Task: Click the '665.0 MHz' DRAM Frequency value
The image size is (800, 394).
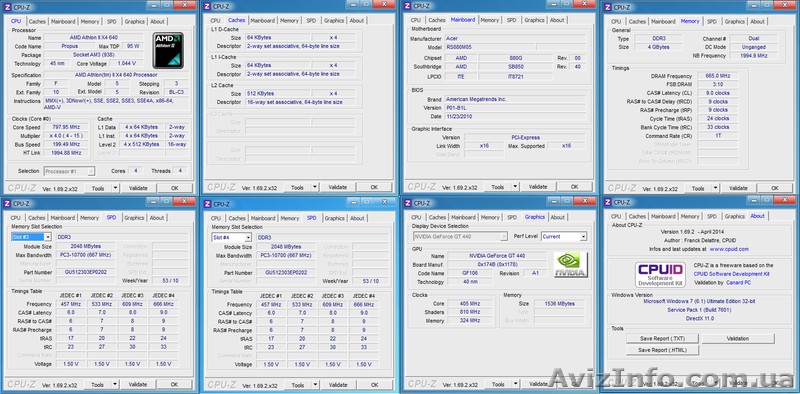Action: click(717, 76)
